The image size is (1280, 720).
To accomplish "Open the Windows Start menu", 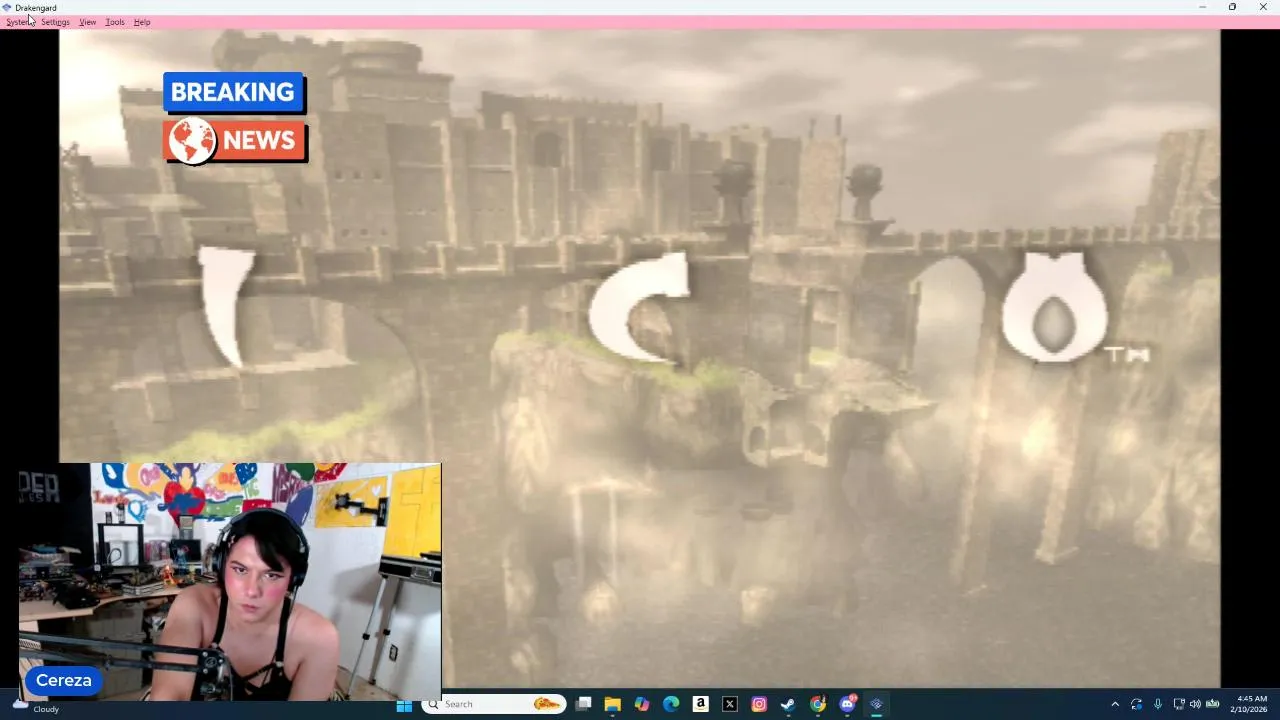I will pyautogui.click(x=404, y=704).
